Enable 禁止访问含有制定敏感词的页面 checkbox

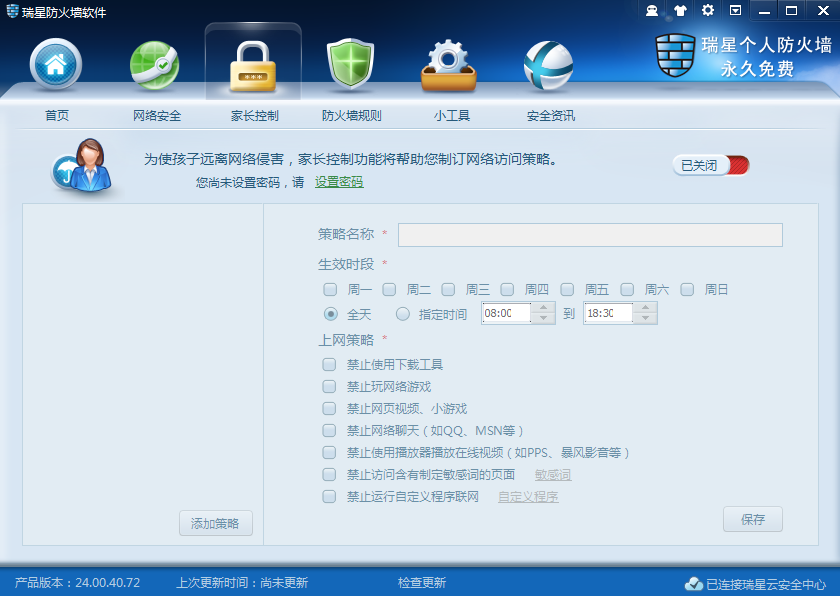click(x=329, y=474)
